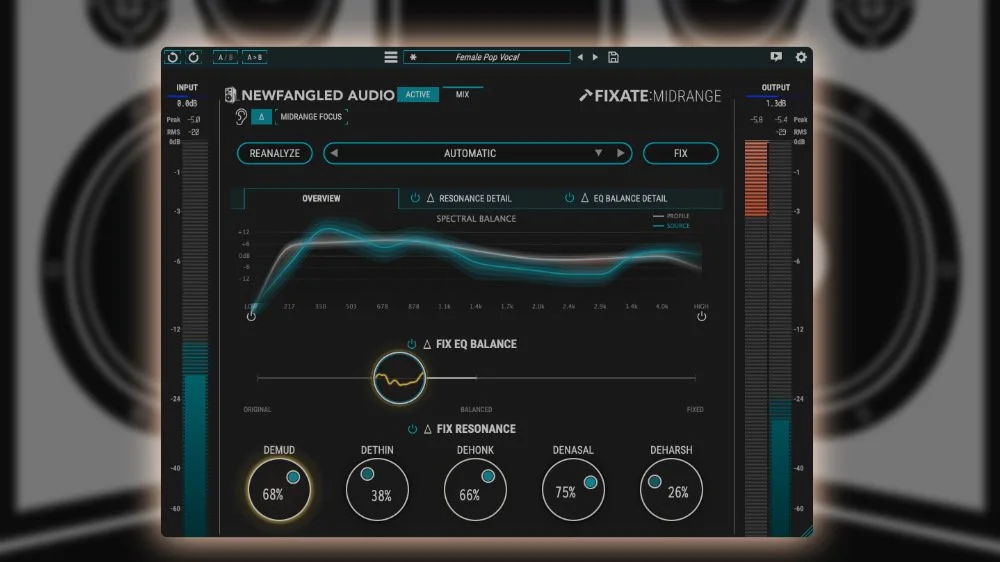Viewport: 1000px width, 562px height.
Task: Click the BALANCED slider label
Action: [x=476, y=410]
